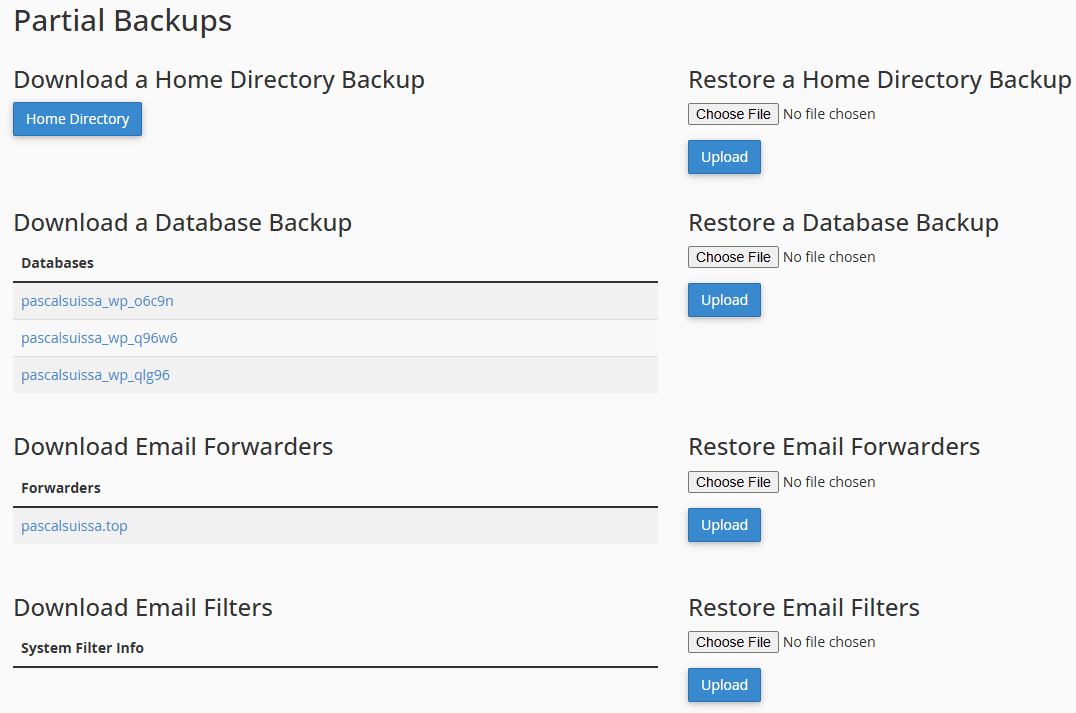
Task: Select the Restore Email Forwarders heading
Action: 834,447
